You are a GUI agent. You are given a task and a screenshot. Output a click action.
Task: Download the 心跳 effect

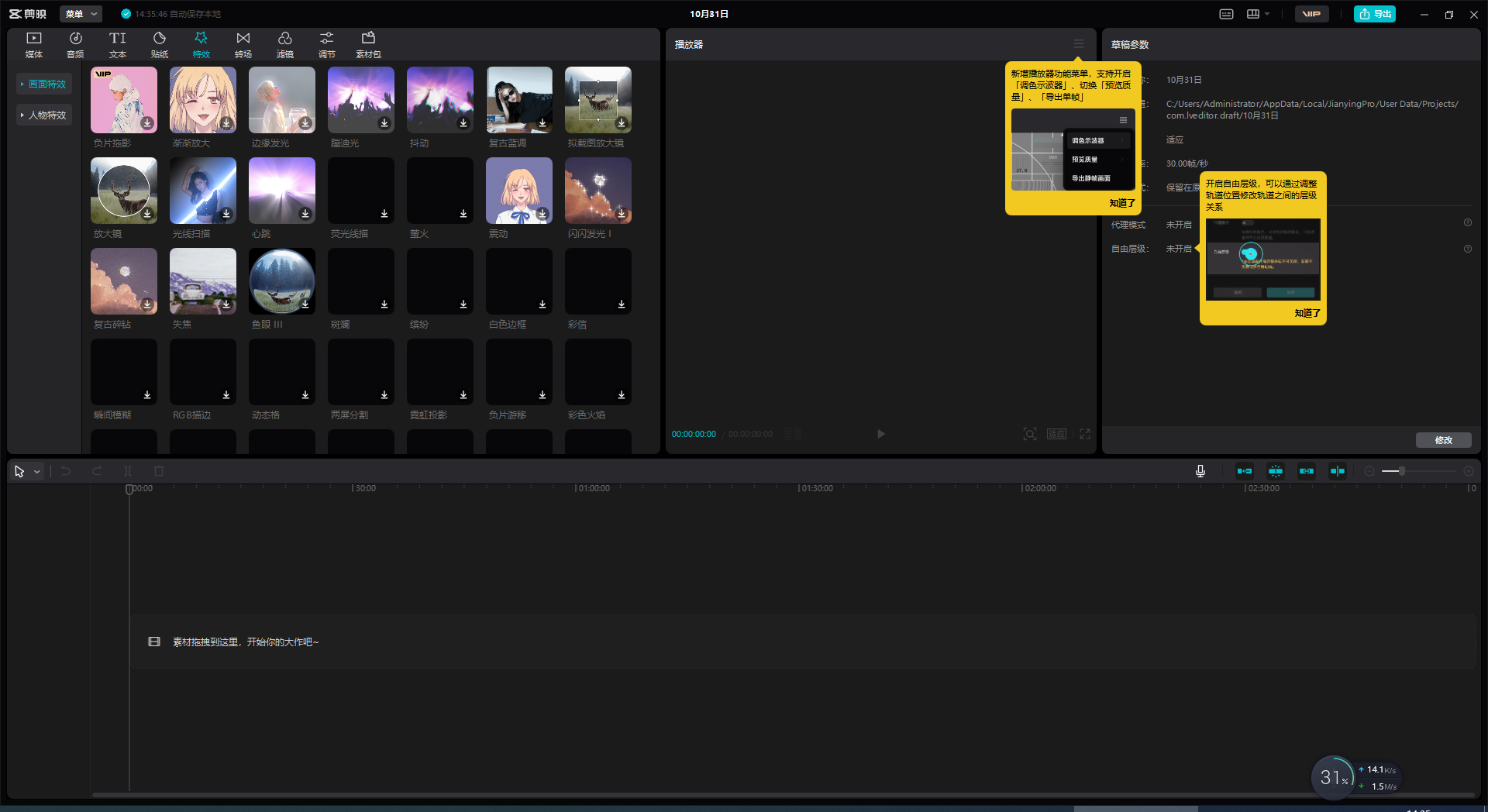click(305, 214)
